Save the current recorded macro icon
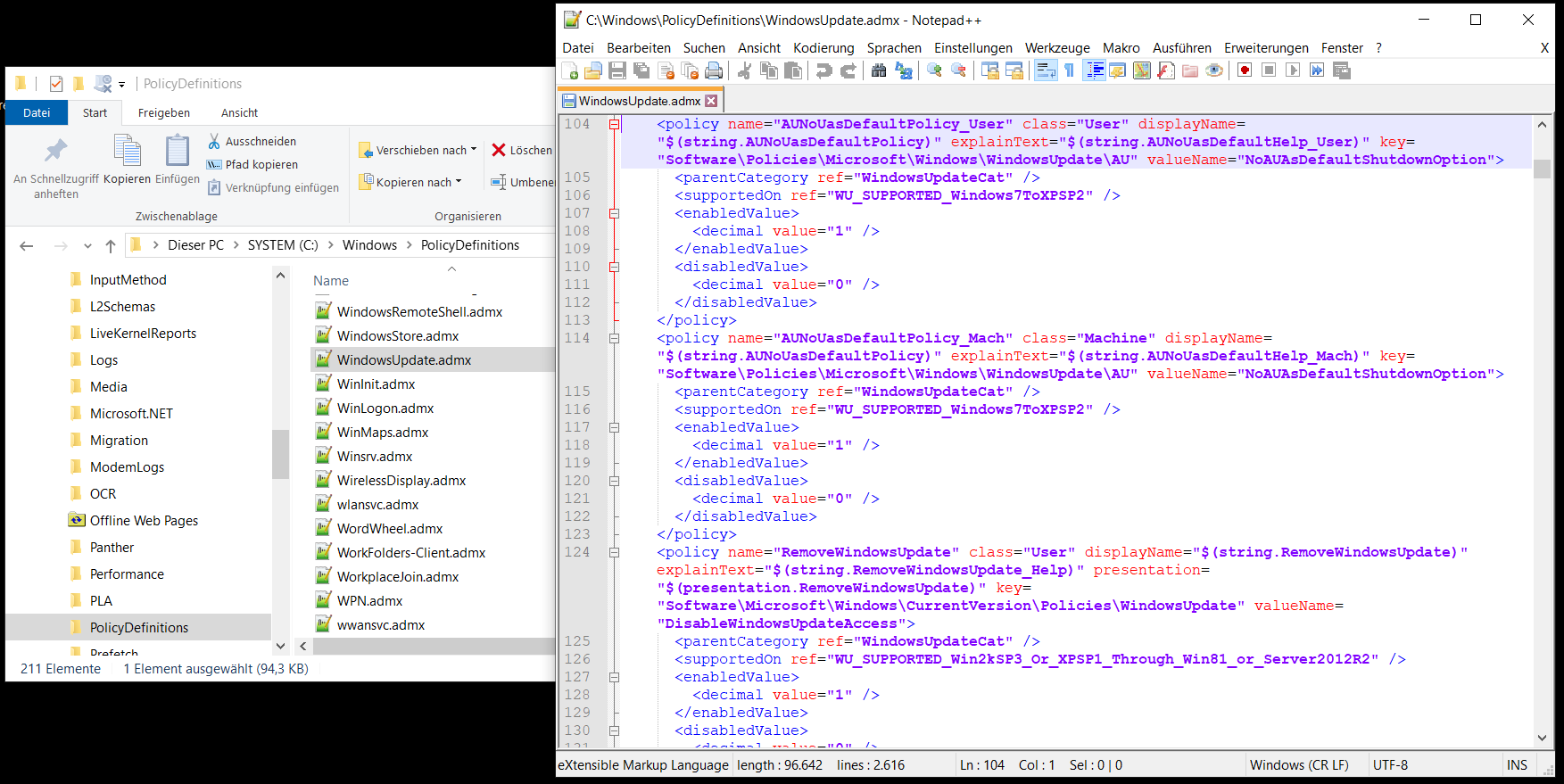 1342,70
